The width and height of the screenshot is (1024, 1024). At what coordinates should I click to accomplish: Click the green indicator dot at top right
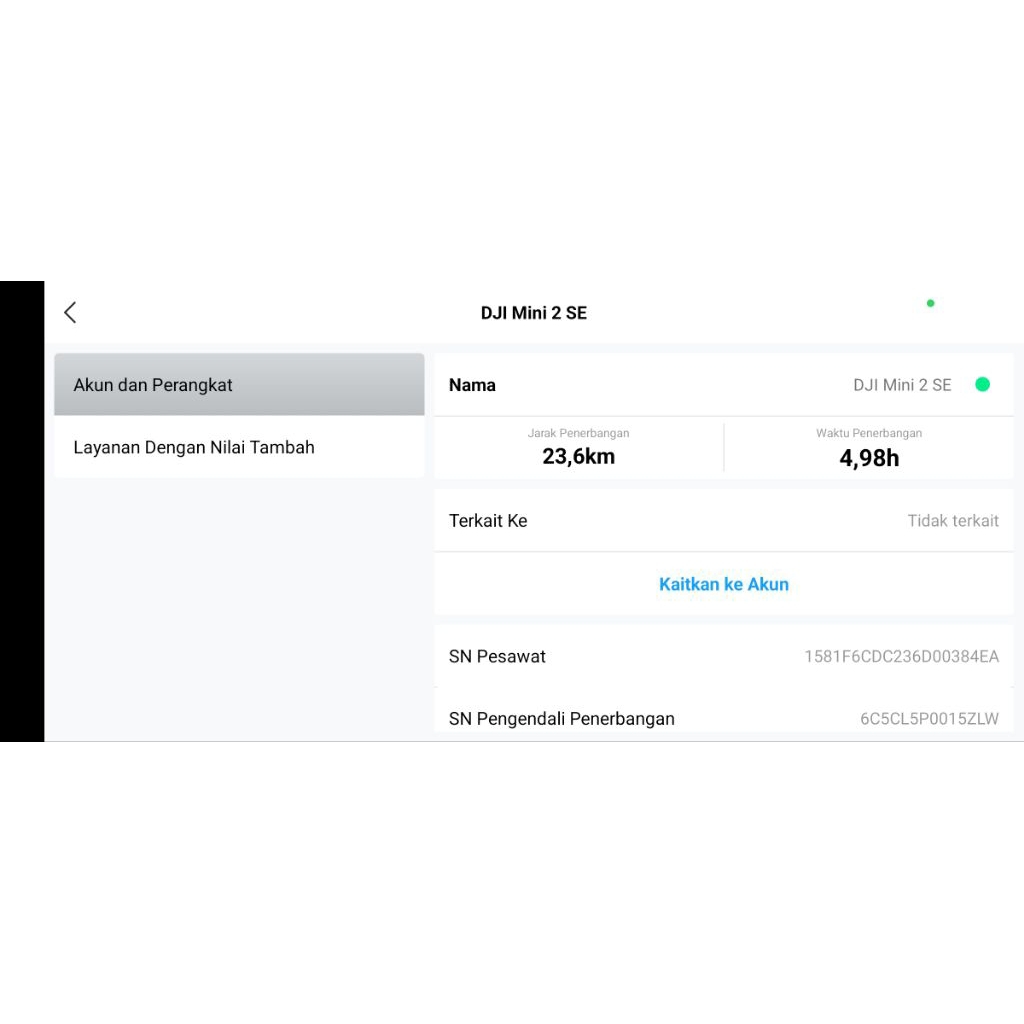(x=929, y=302)
